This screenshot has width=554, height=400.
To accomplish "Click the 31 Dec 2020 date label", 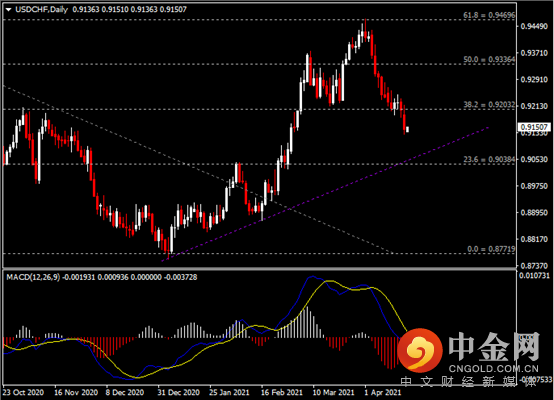I will pyautogui.click(x=178, y=392).
